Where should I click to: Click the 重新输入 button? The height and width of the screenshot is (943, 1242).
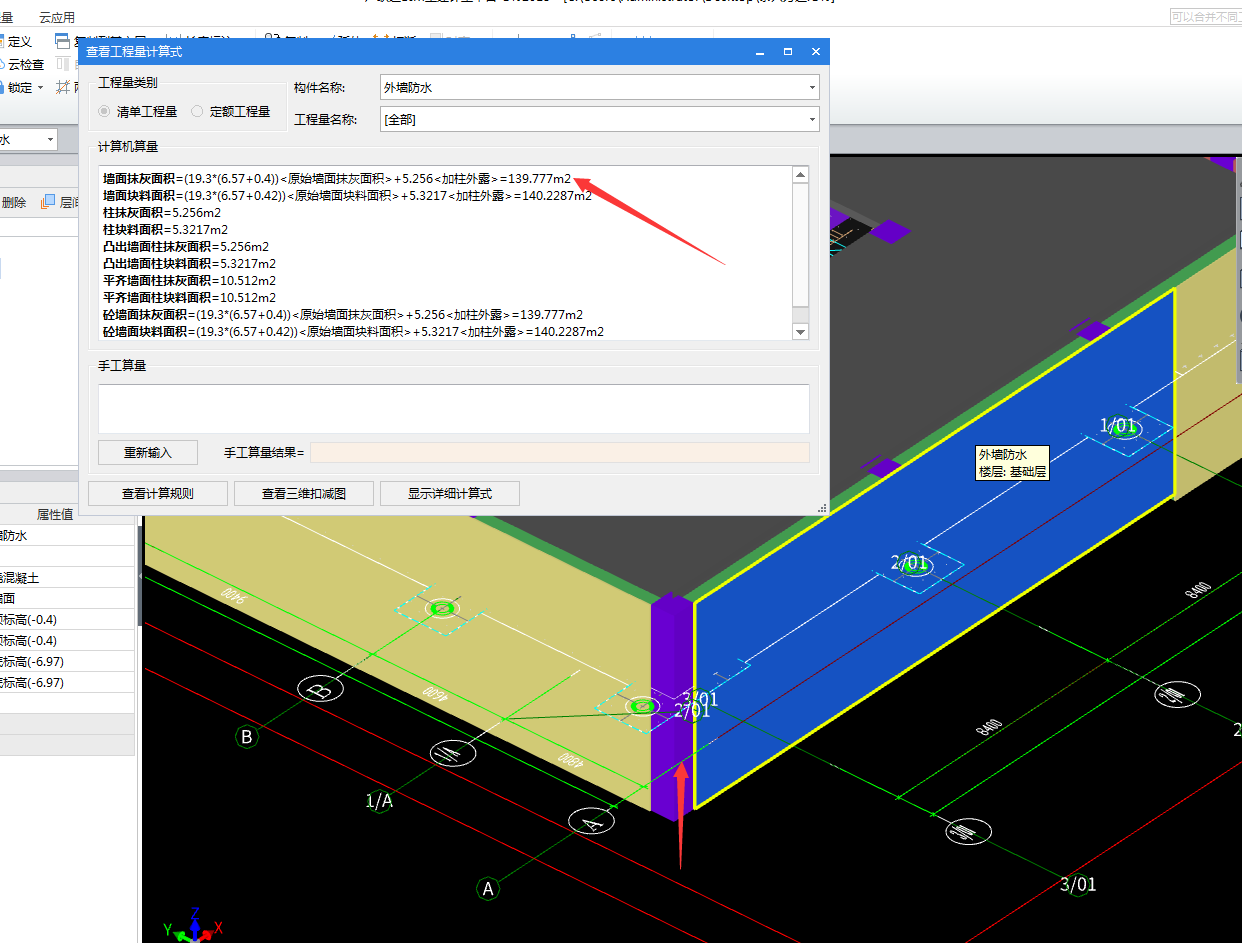pos(148,453)
